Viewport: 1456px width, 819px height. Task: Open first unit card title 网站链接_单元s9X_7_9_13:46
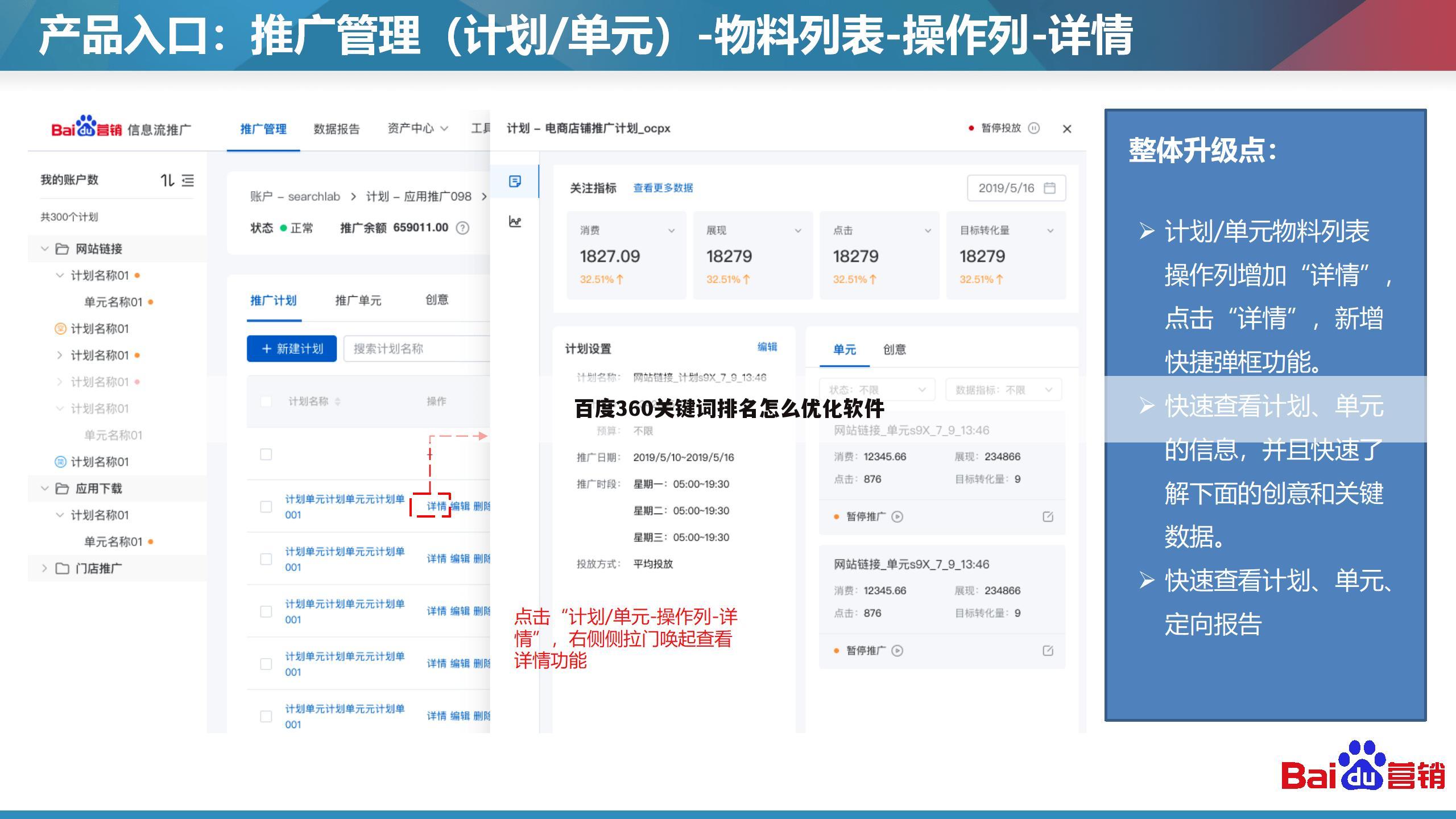coord(912,431)
